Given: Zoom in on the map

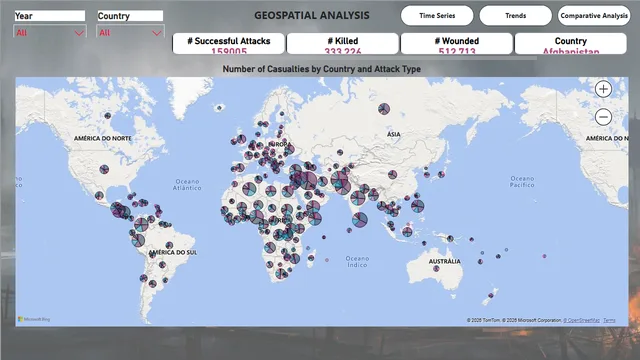Looking at the screenshot, I should 603,89.
